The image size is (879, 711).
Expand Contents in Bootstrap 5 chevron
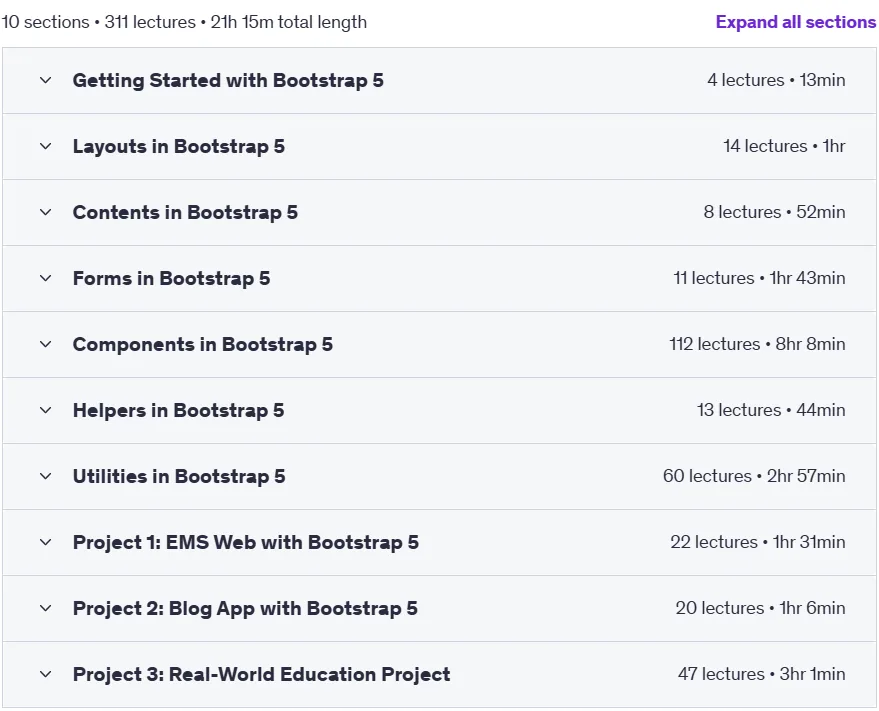coord(46,213)
